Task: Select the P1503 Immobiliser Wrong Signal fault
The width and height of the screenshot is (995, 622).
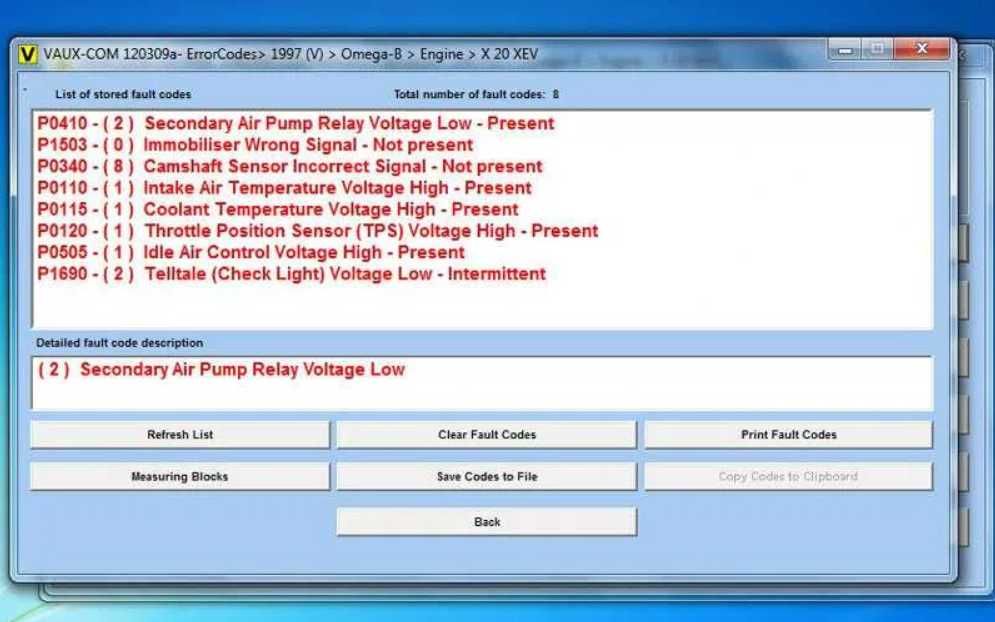Action: [x=255, y=145]
